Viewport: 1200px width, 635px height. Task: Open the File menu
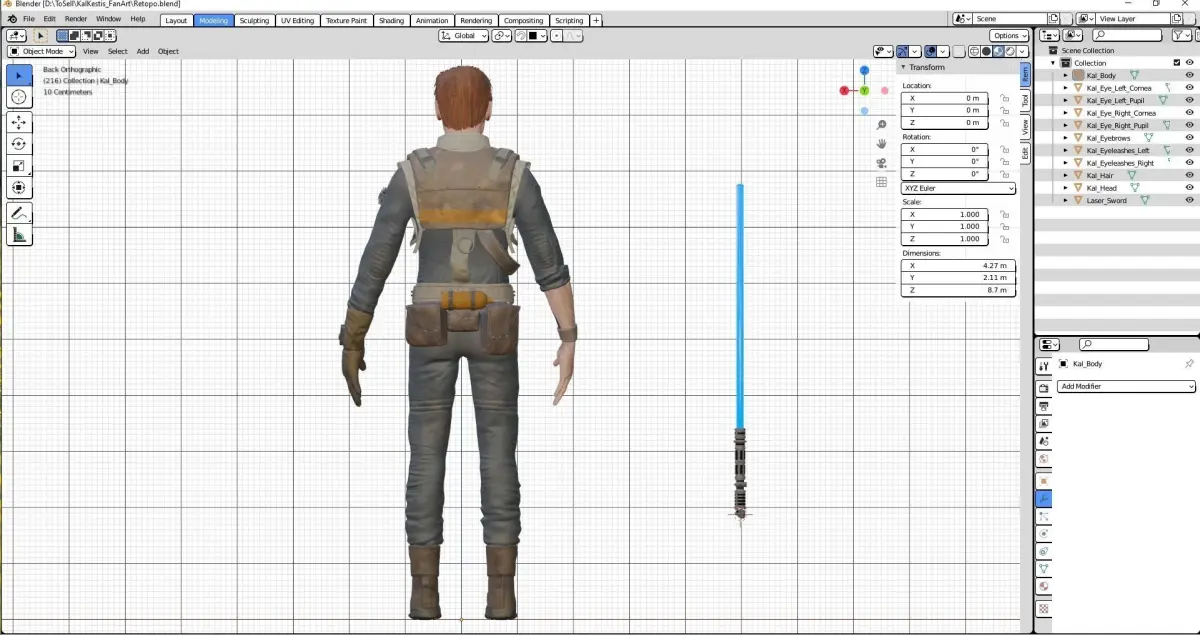pyautogui.click(x=27, y=19)
